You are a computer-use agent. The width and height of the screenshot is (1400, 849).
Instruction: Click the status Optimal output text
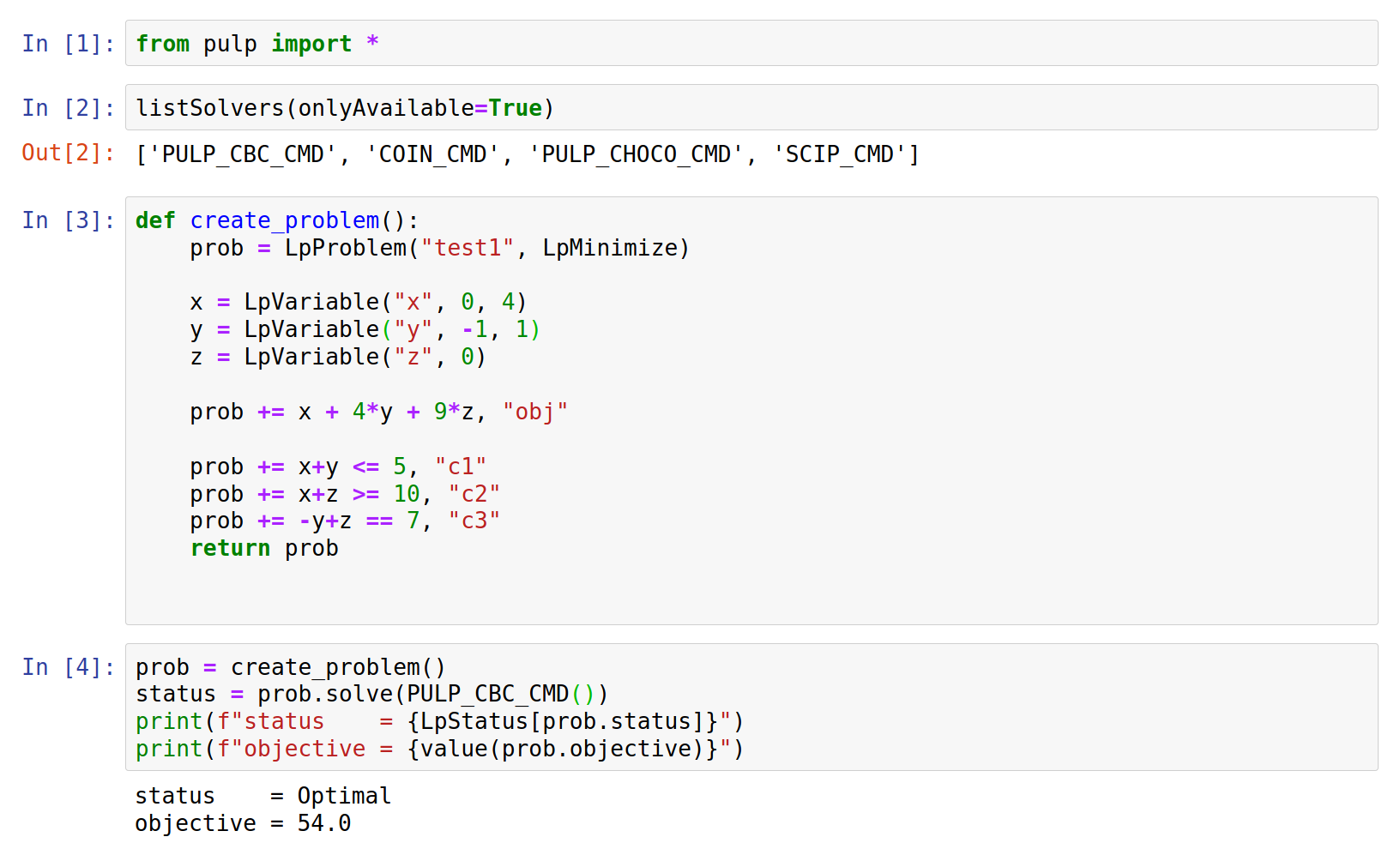(262, 795)
